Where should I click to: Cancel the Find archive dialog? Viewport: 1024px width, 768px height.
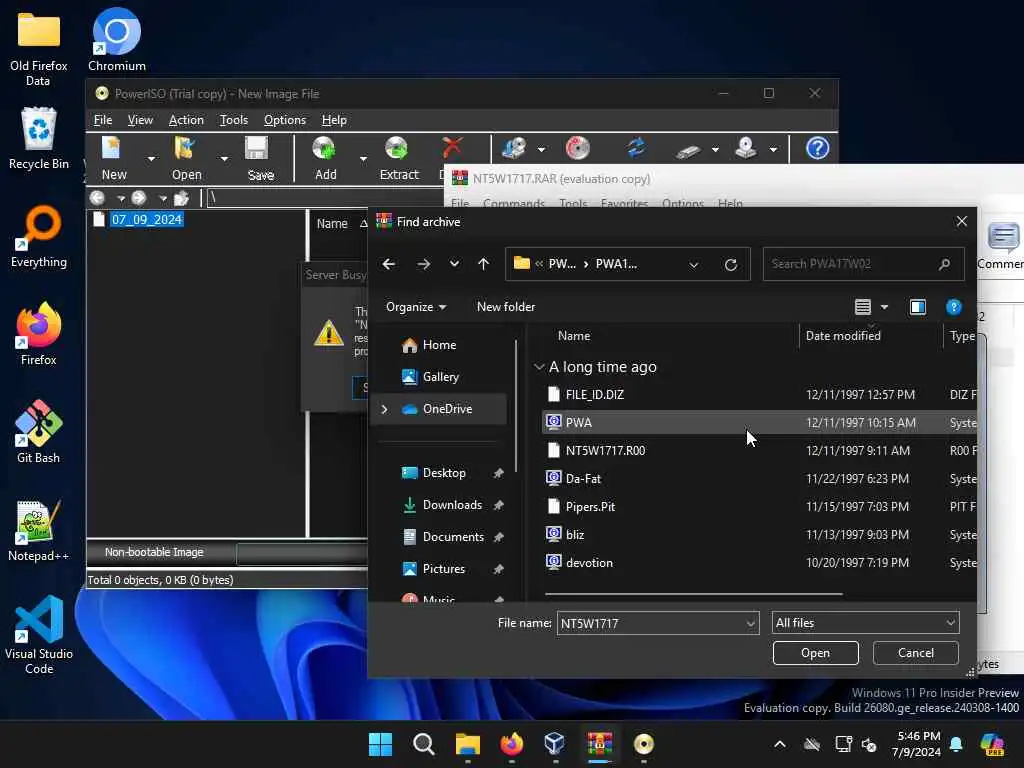click(x=916, y=653)
